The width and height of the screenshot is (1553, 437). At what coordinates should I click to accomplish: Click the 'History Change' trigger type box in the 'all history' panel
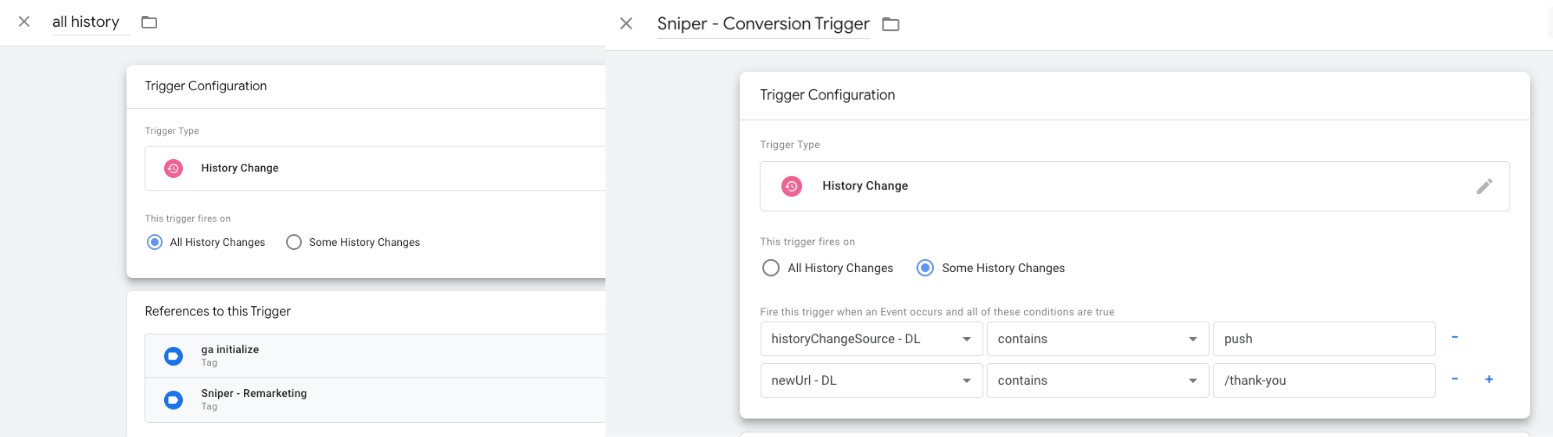375,168
